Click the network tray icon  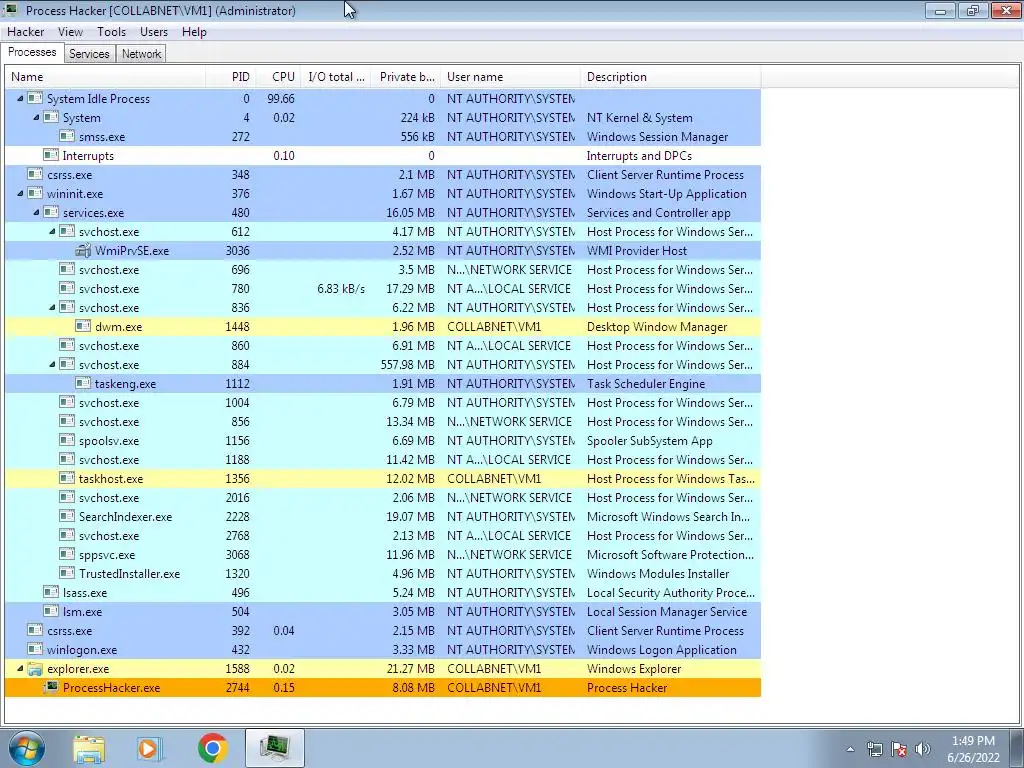coord(874,749)
